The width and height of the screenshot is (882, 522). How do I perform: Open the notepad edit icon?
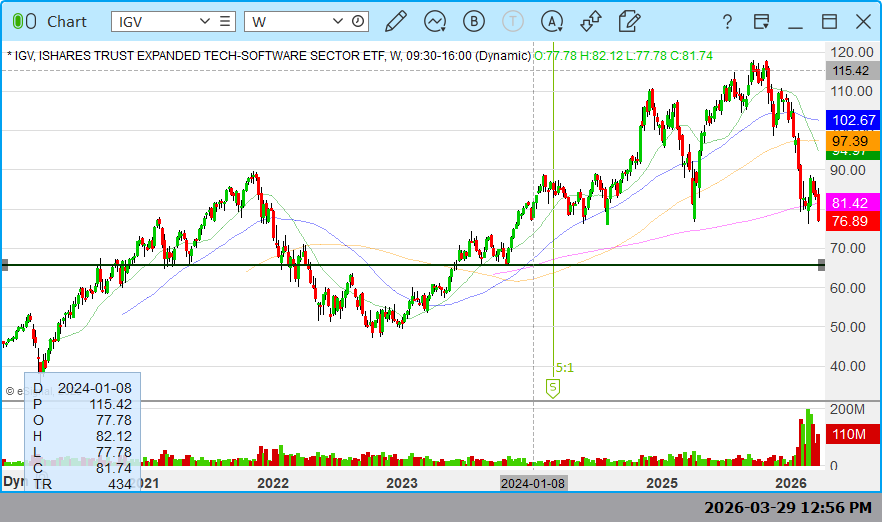629,21
